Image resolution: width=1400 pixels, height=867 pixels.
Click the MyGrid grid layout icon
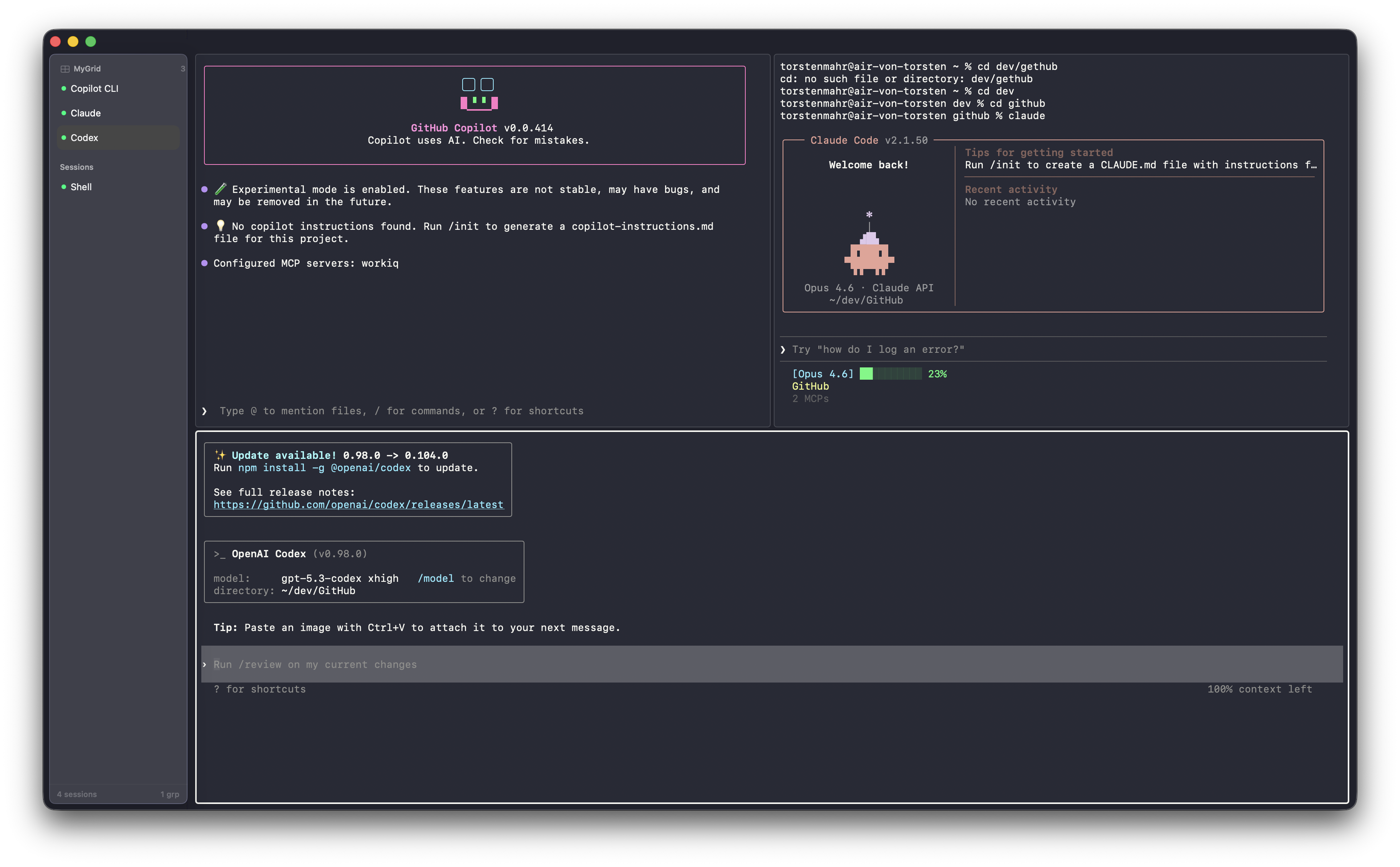tap(65, 68)
